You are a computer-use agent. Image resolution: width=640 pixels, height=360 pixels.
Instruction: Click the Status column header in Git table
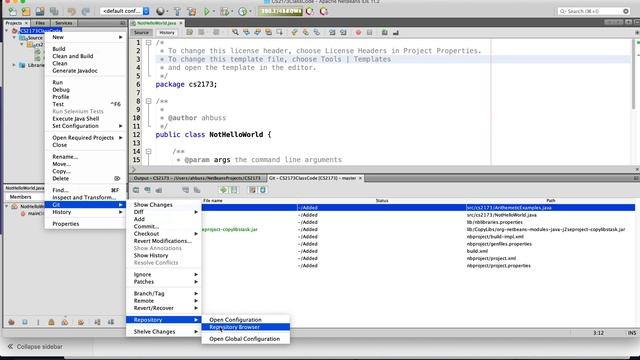[x=382, y=200]
